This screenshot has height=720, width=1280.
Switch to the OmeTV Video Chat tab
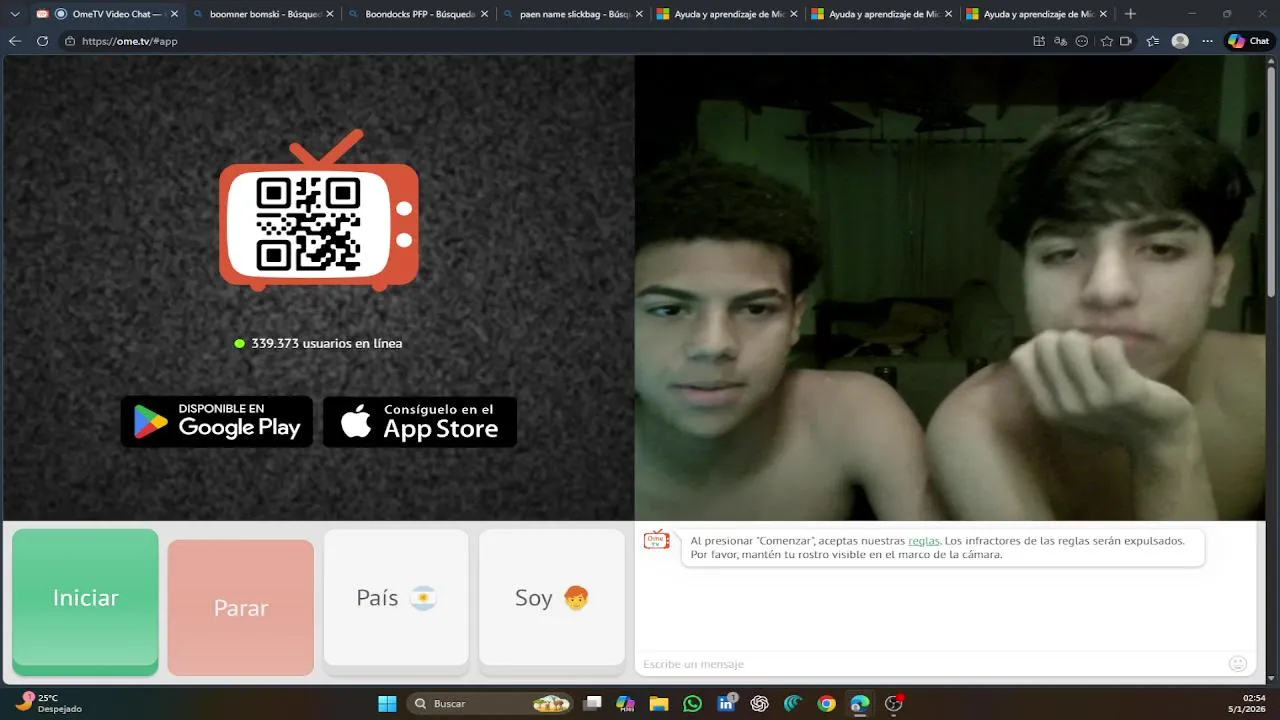tap(106, 14)
